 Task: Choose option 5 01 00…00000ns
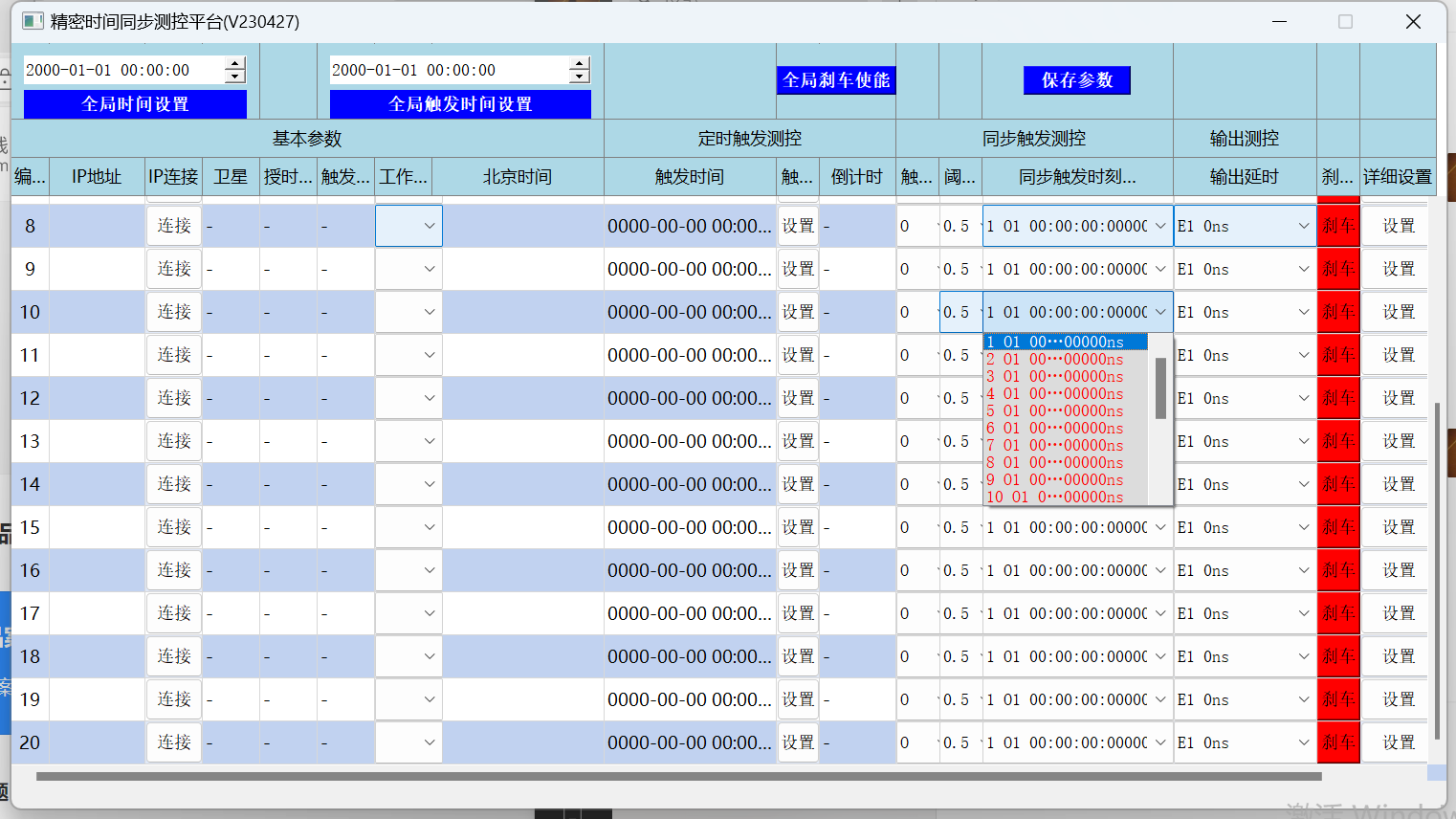(x=1066, y=410)
